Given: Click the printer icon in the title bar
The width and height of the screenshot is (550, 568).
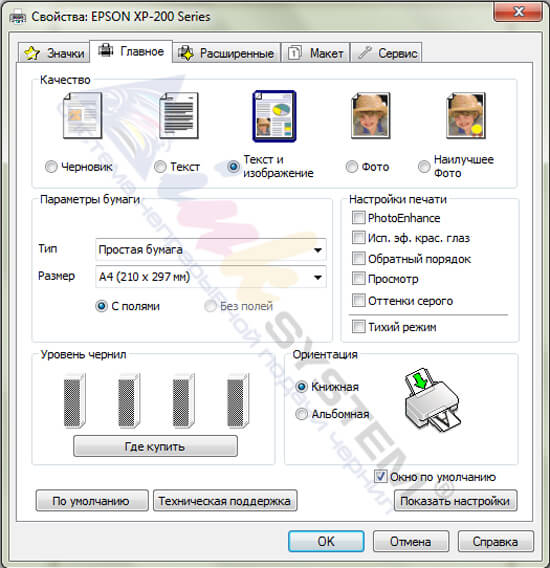Looking at the screenshot, I should (18, 17).
